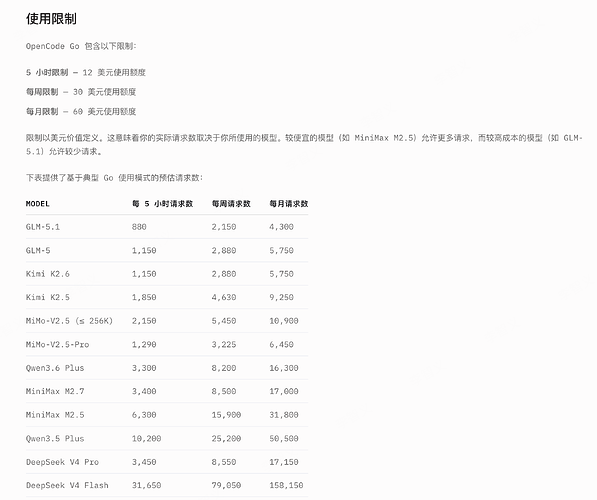The height and width of the screenshot is (500, 597).
Task: Click the 使用限制 heading
Action: click(51, 18)
